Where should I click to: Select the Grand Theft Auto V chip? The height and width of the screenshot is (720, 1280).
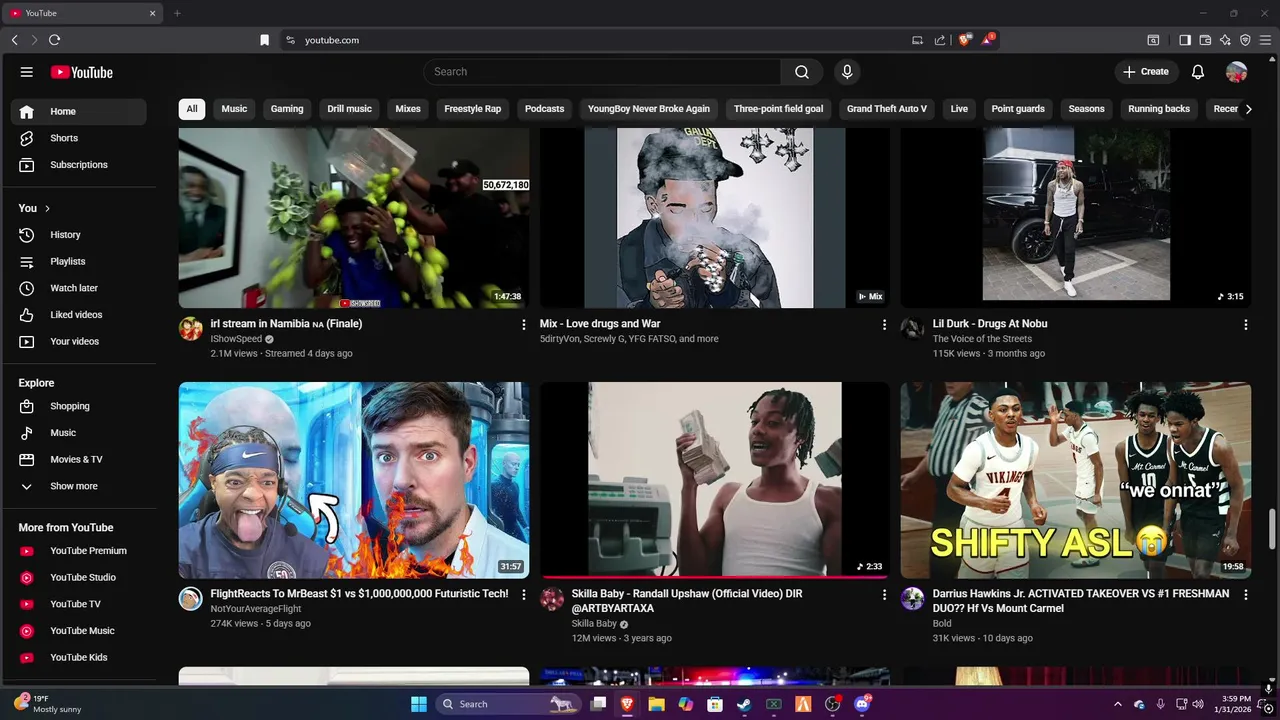(887, 109)
